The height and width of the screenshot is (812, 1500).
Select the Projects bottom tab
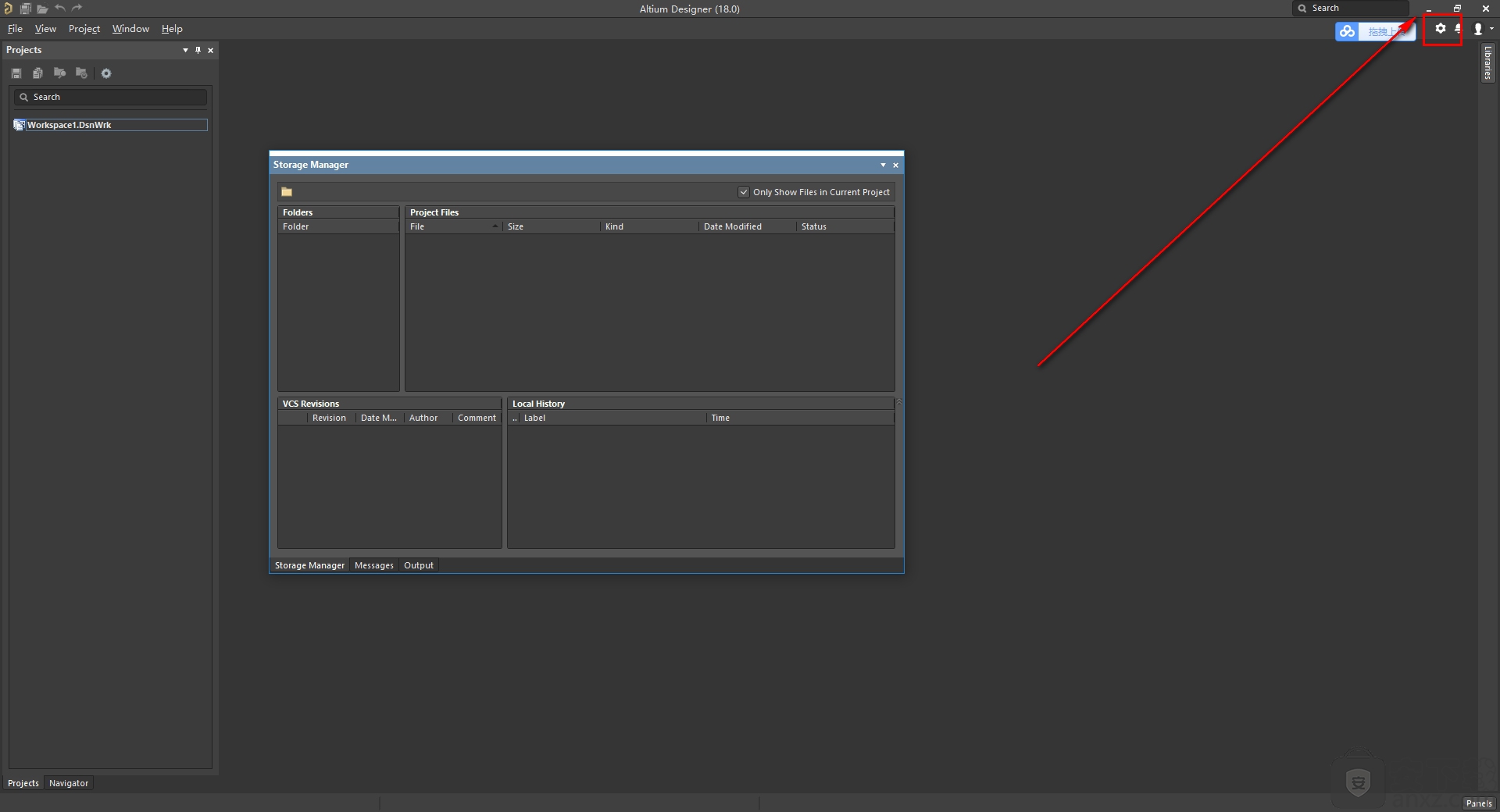(x=23, y=783)
